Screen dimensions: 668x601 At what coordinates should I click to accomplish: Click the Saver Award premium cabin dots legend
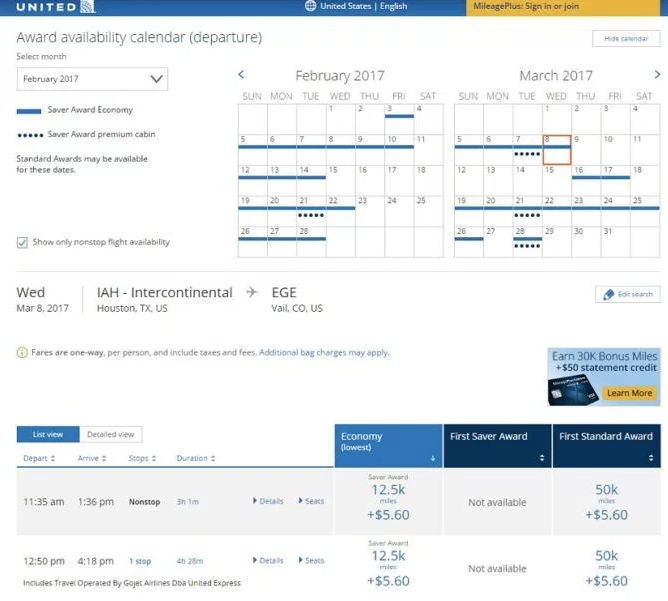(30, 135)
